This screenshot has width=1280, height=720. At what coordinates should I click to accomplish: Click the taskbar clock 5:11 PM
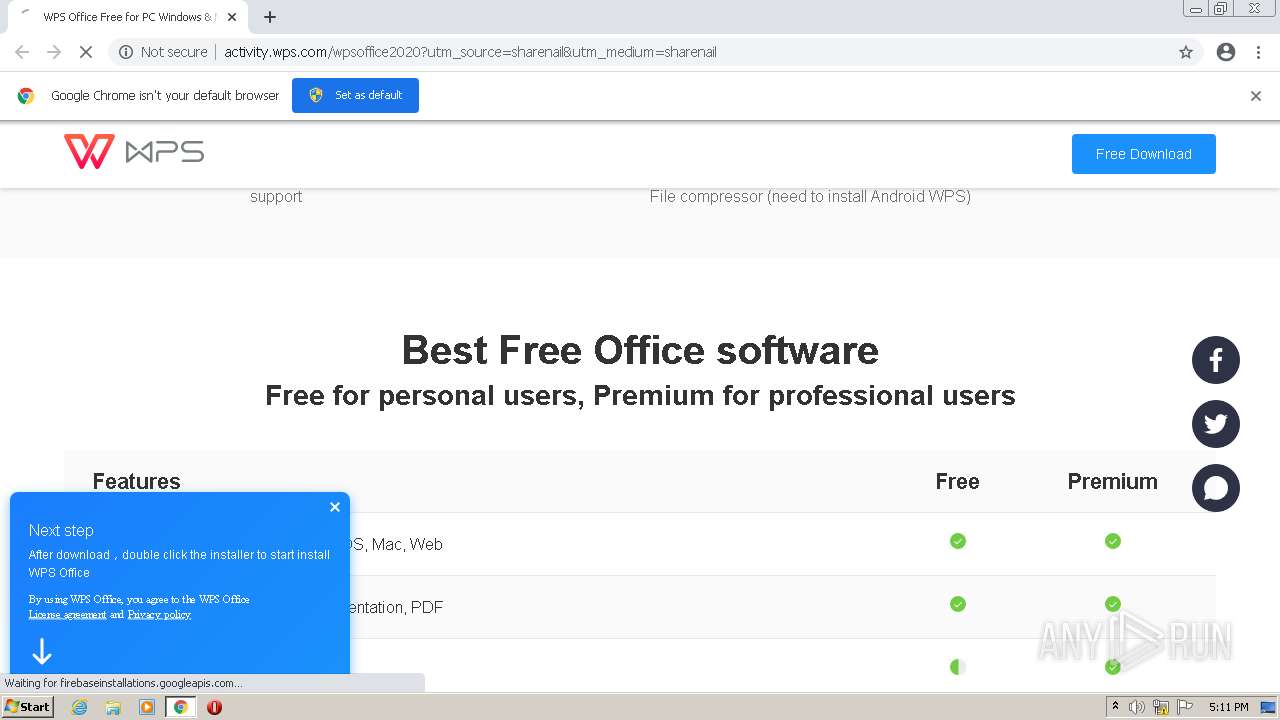click(x=1229, y=707)
